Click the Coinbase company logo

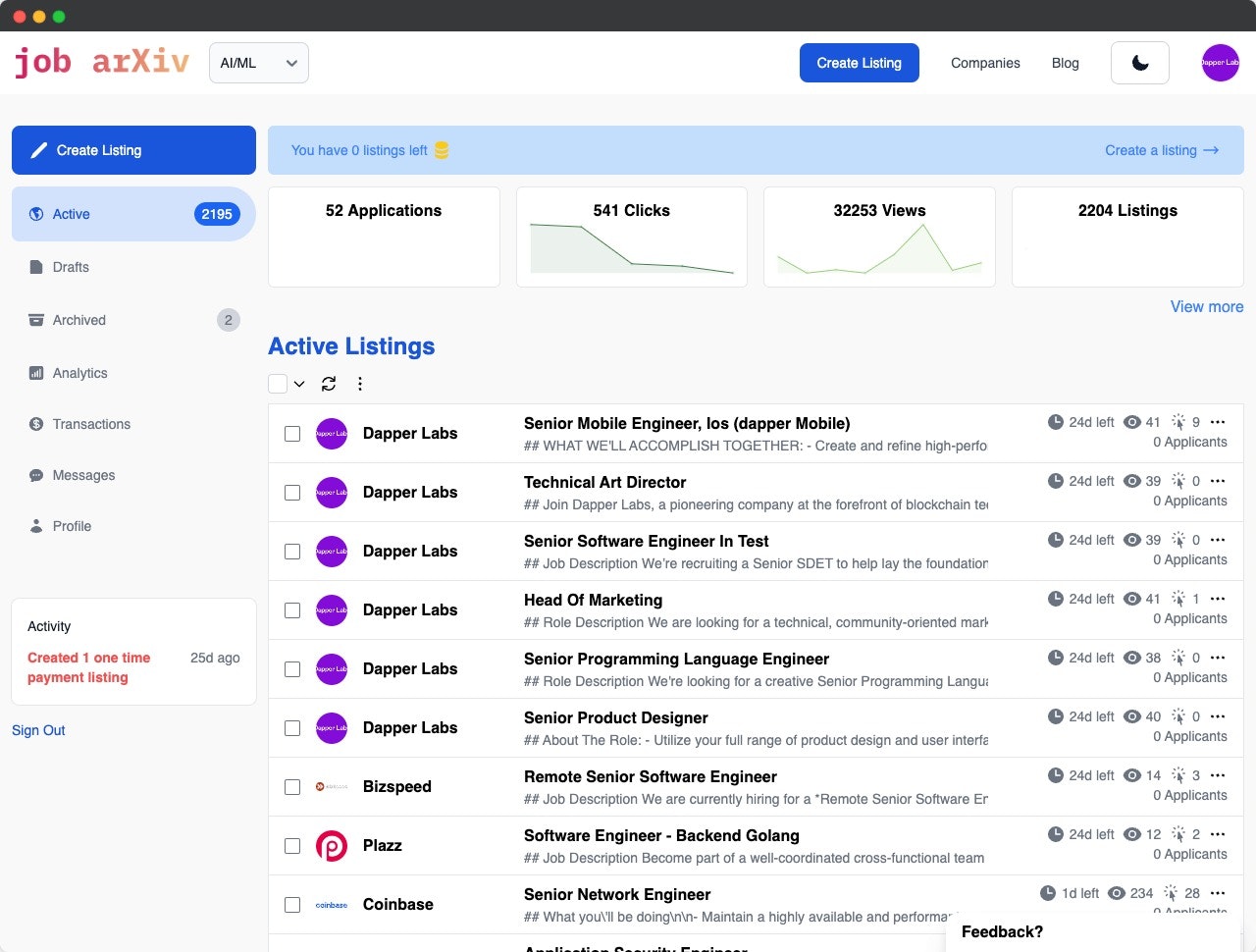click(x=332, y=905)
